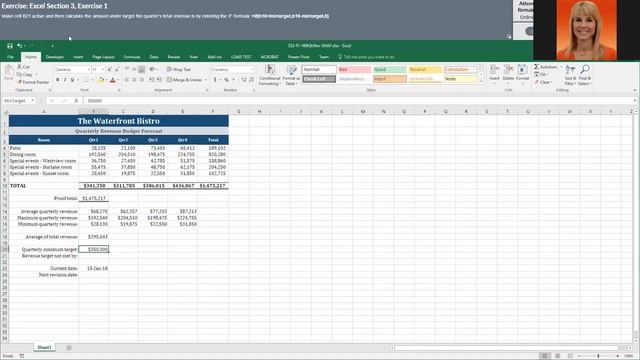Click the Cut scissors icon
Viewport: 640px width, 360px height.
pos(19,66)
